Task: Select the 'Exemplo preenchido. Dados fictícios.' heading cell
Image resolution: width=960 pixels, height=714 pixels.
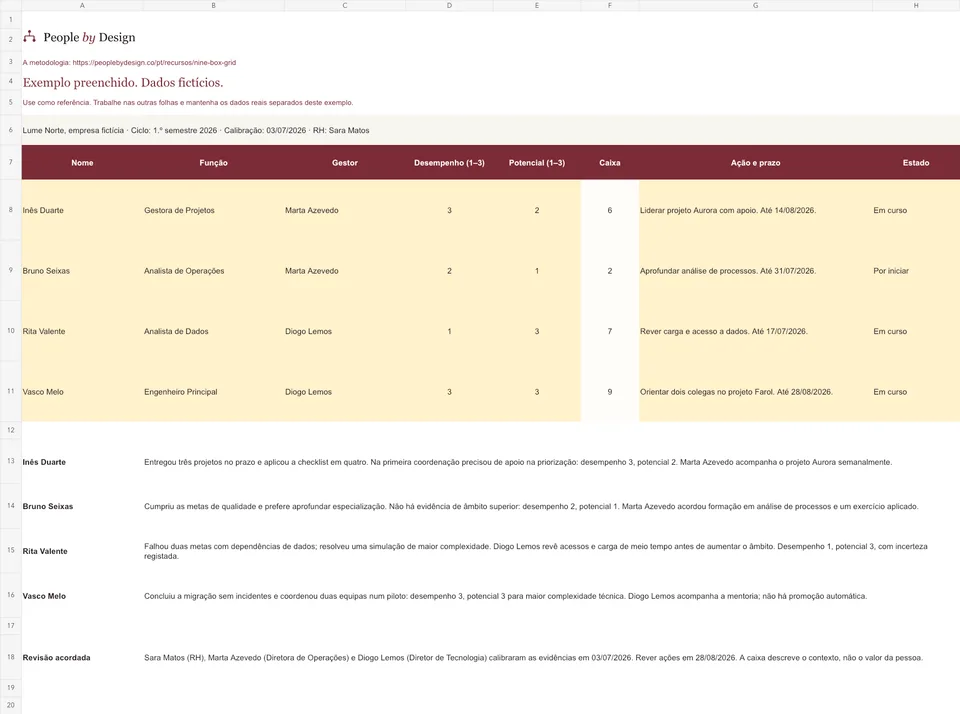Action: pos(122,83)
